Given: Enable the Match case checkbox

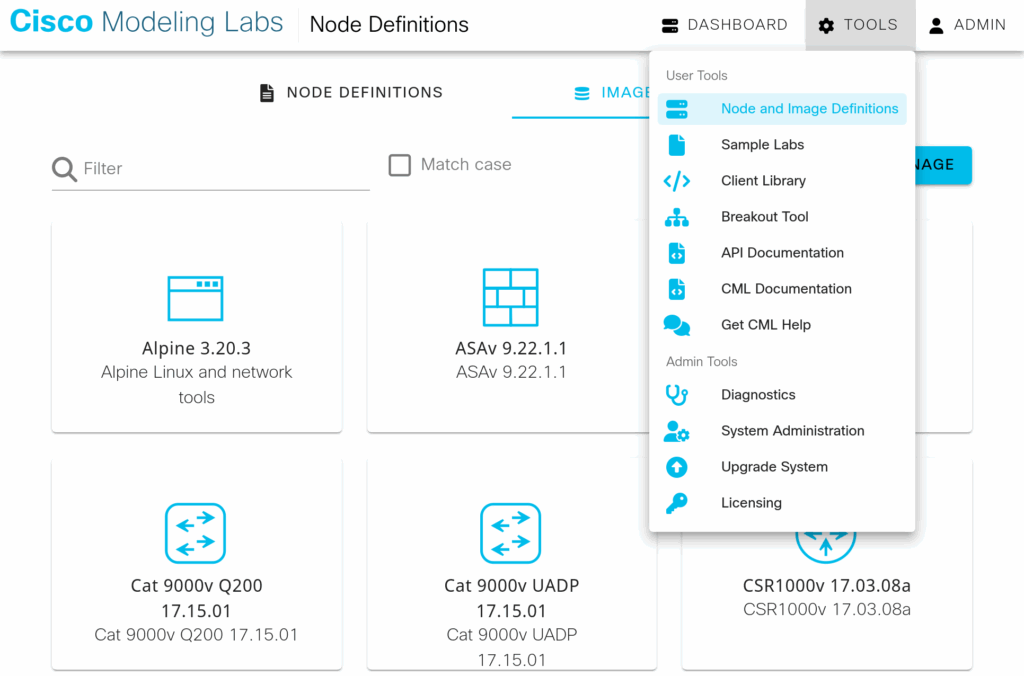Looking at the screenshot, I should point(400,165).
